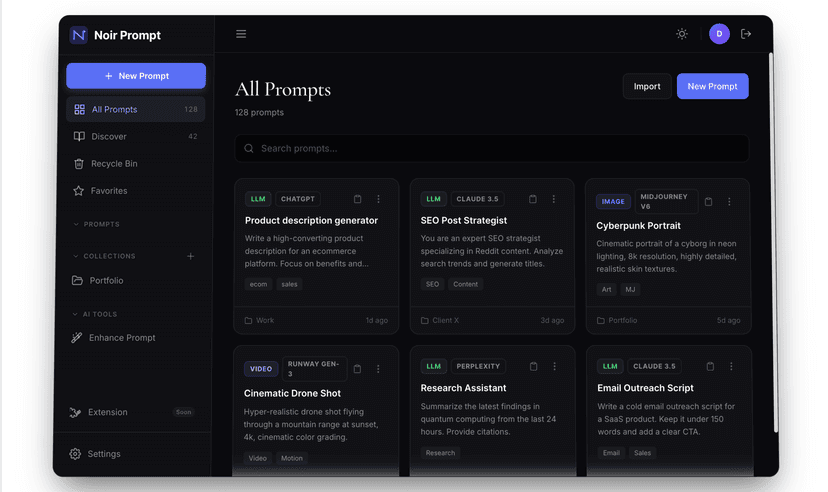Open more options for Research Assistant card
Viewport: 828px width, 492px height.
pos(554,367)
